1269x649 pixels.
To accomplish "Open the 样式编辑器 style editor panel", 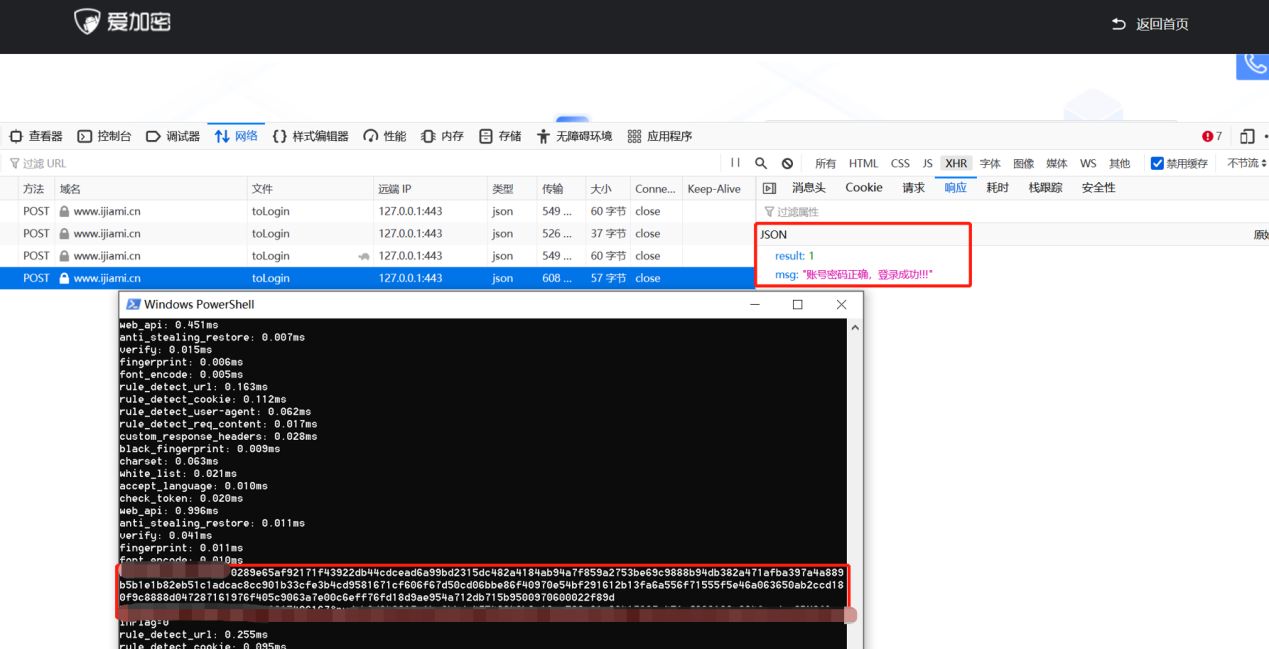I will [x=310, y=136].
